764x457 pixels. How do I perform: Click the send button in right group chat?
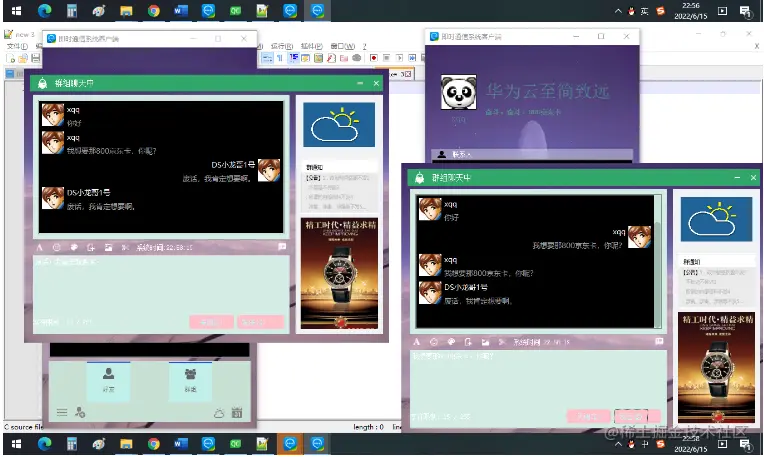click(x=637, y=417)
